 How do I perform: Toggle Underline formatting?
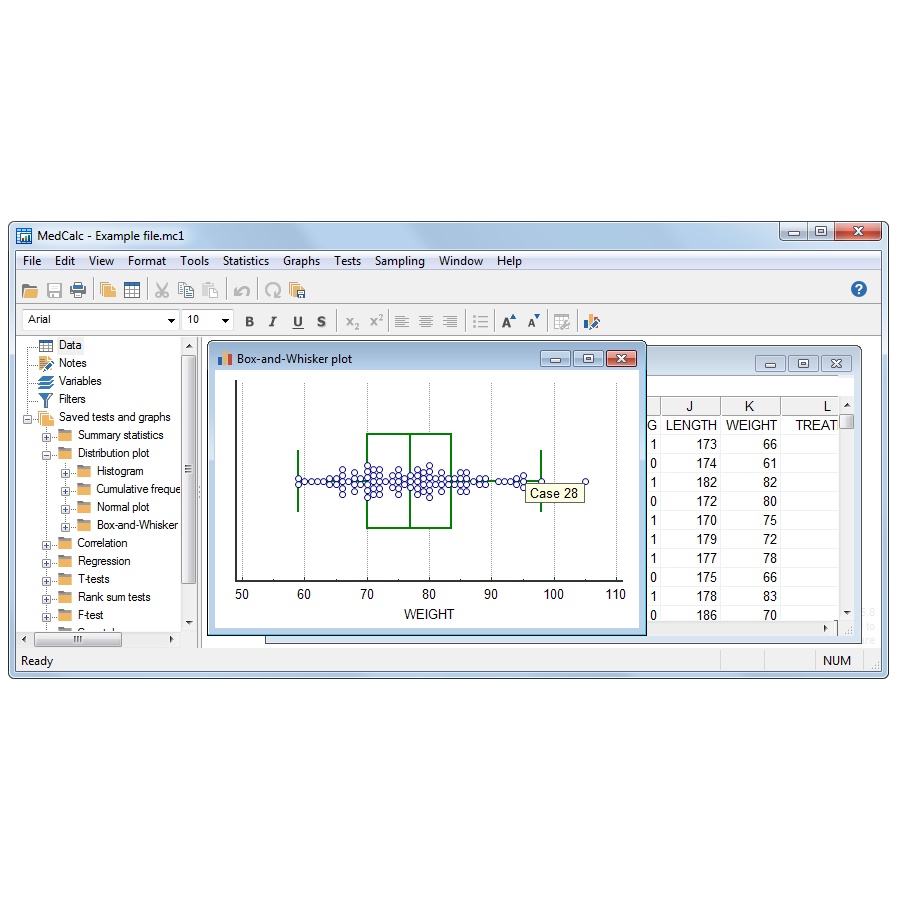(297, 322)
